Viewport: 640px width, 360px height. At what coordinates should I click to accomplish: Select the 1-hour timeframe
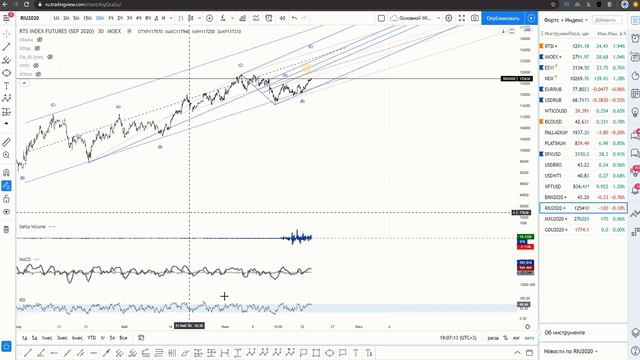111,18
